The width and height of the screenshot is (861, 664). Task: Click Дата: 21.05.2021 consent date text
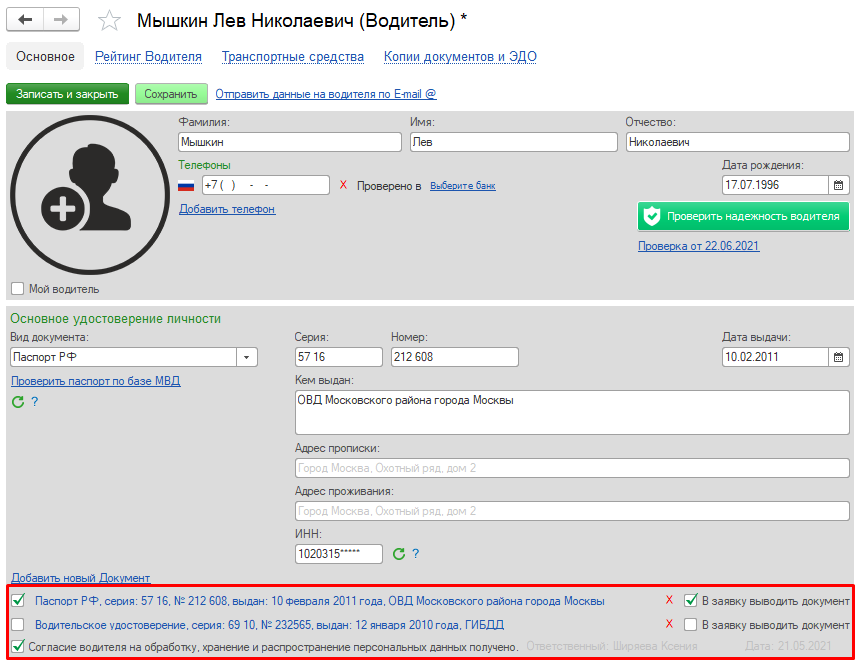tap(788, 646)
